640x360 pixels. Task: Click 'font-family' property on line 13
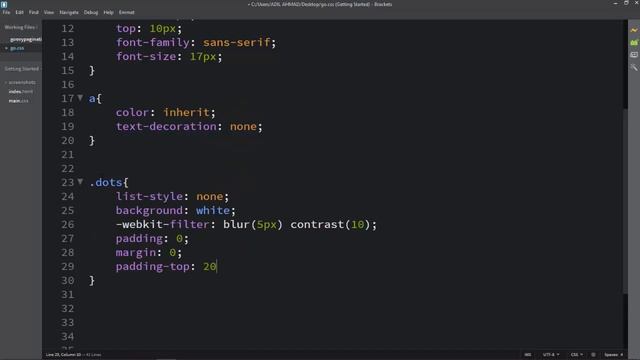(153, 42)
